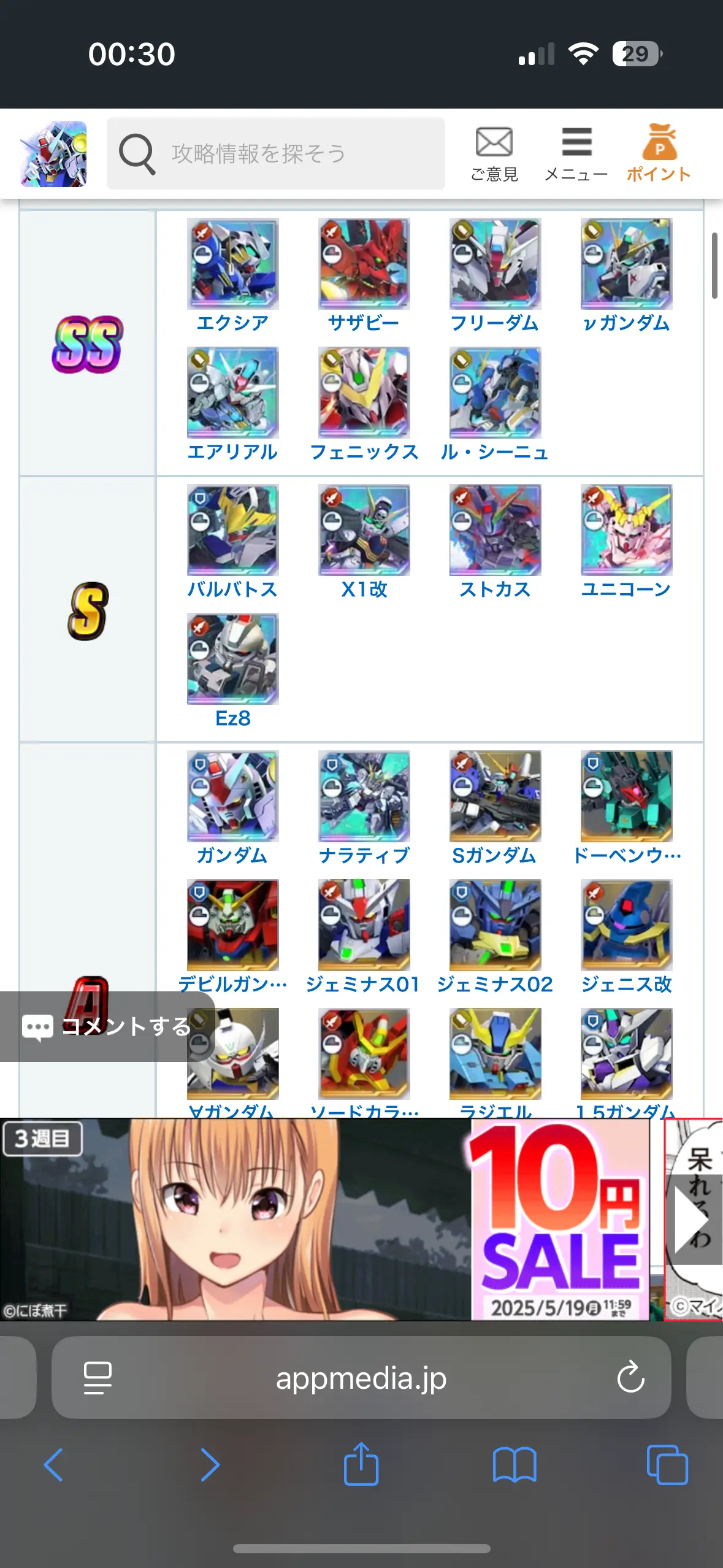Focus the 攻略情報を探そう search field
Screen dimensions: 723x1568
pyautogui.click(x=276, y=153)
